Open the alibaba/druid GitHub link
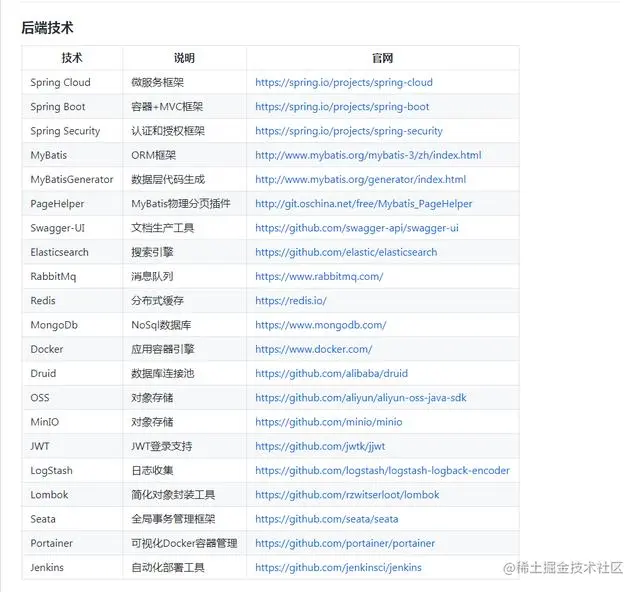Screen dimensions: 640x592 tap(331, 374)
